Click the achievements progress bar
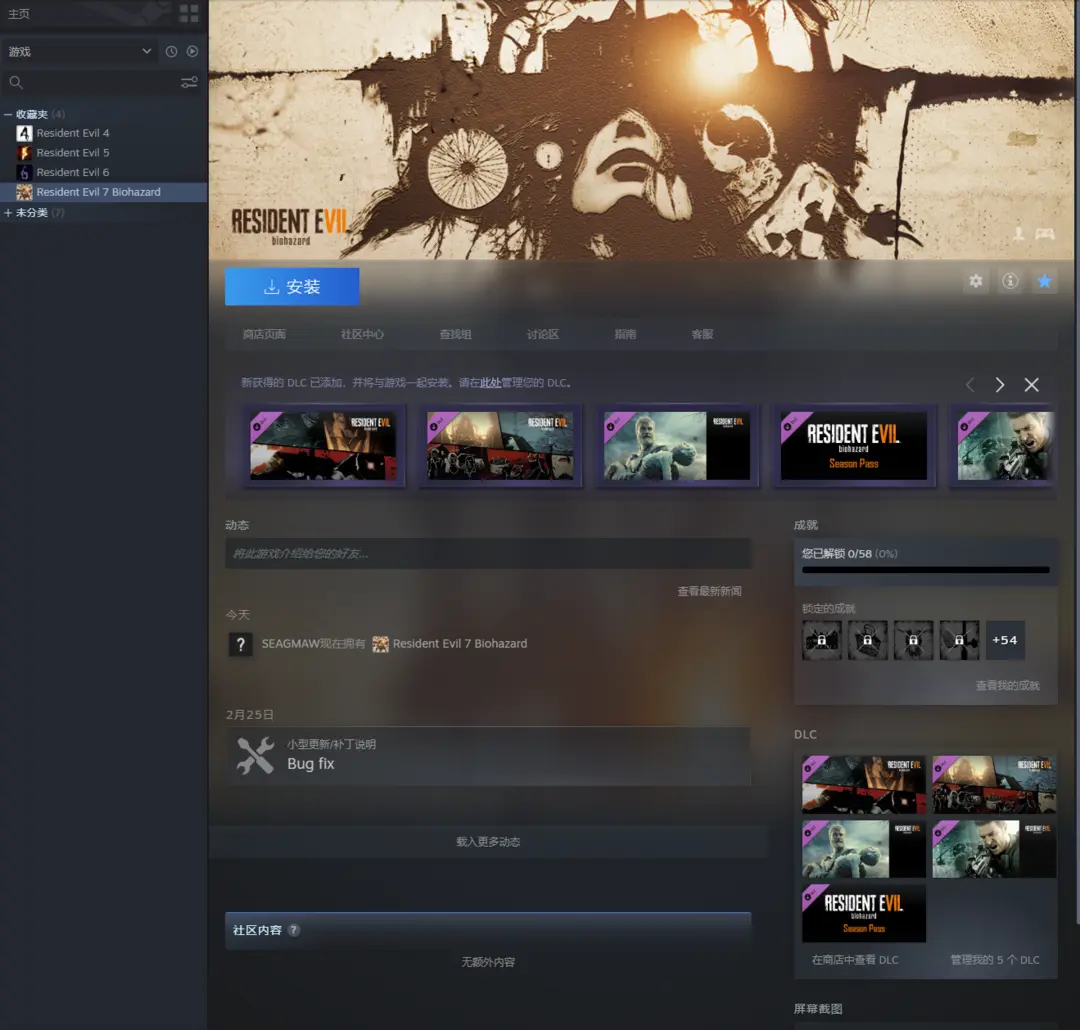The height and width of the screenshot is (1030, 1080). 926,570
